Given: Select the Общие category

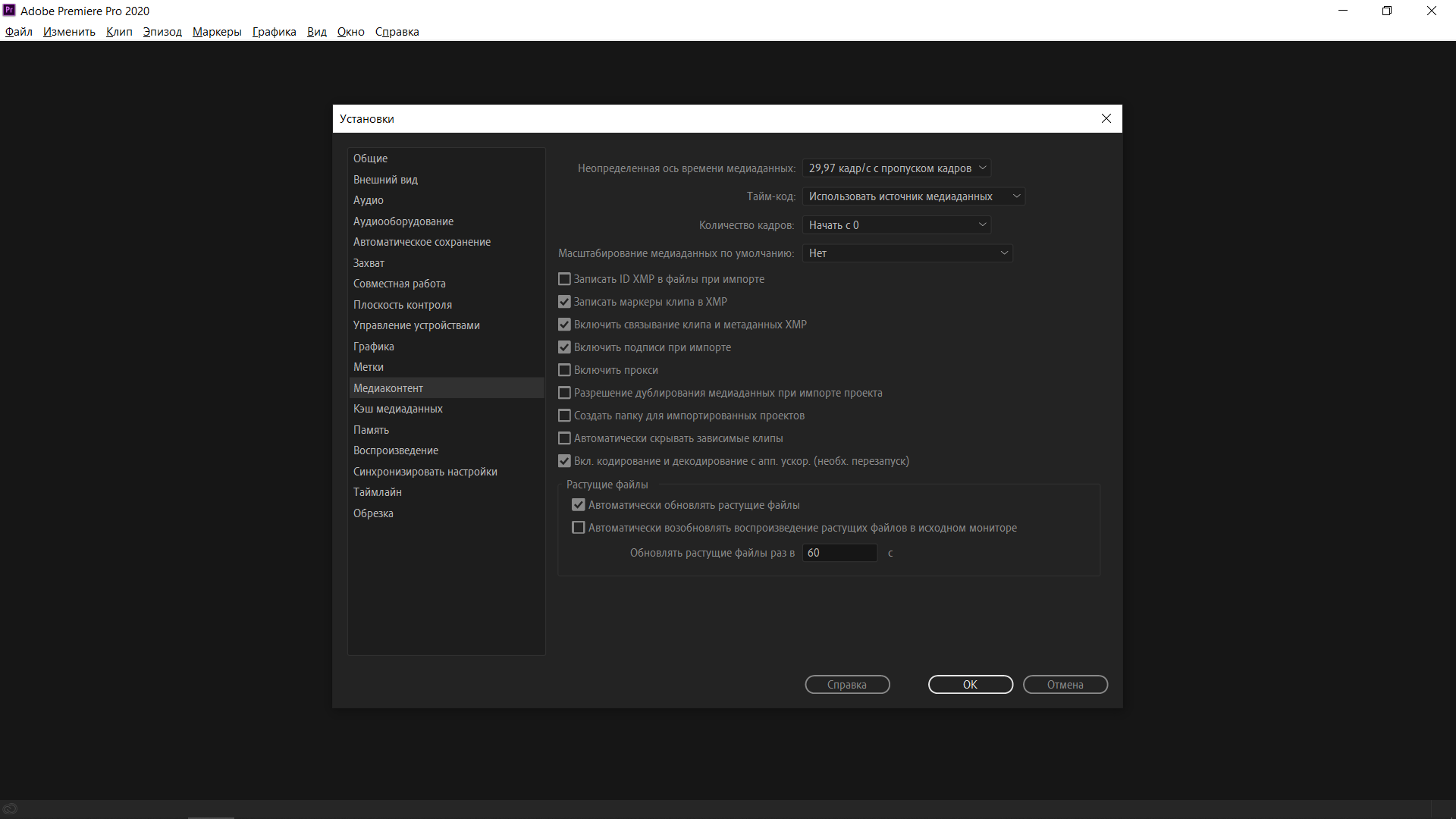Looking at the screenshot, I should (446, 158).
